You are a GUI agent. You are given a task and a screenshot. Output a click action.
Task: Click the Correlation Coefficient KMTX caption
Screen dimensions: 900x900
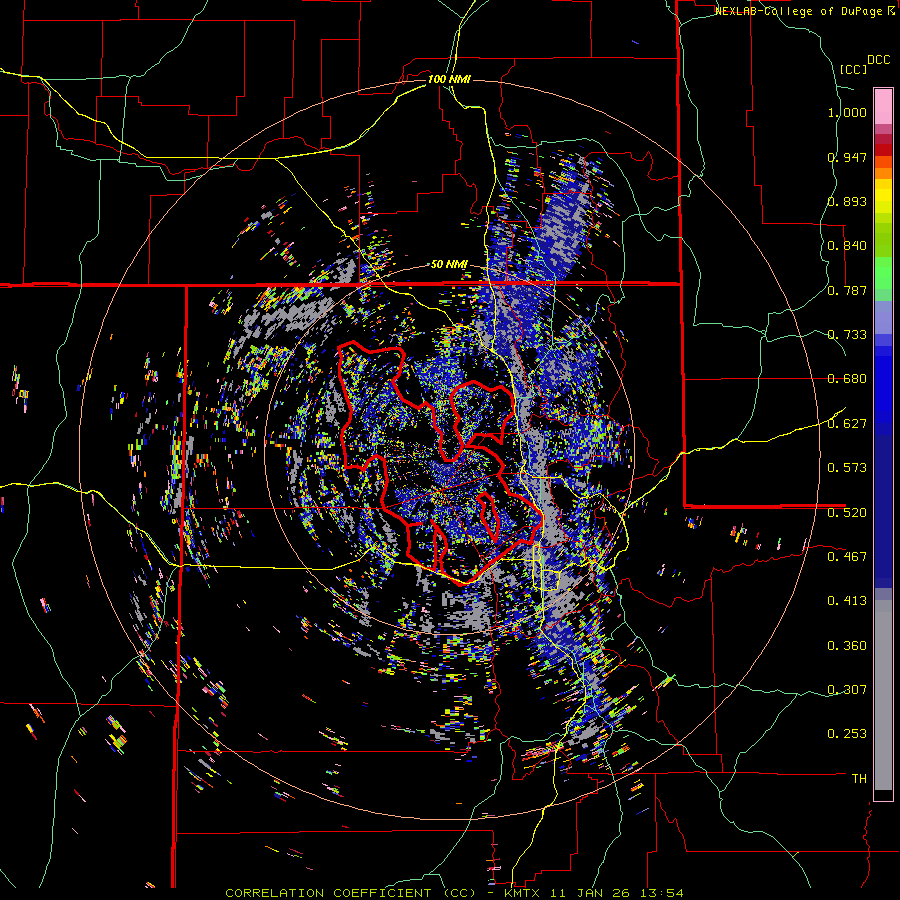[454, 893]
